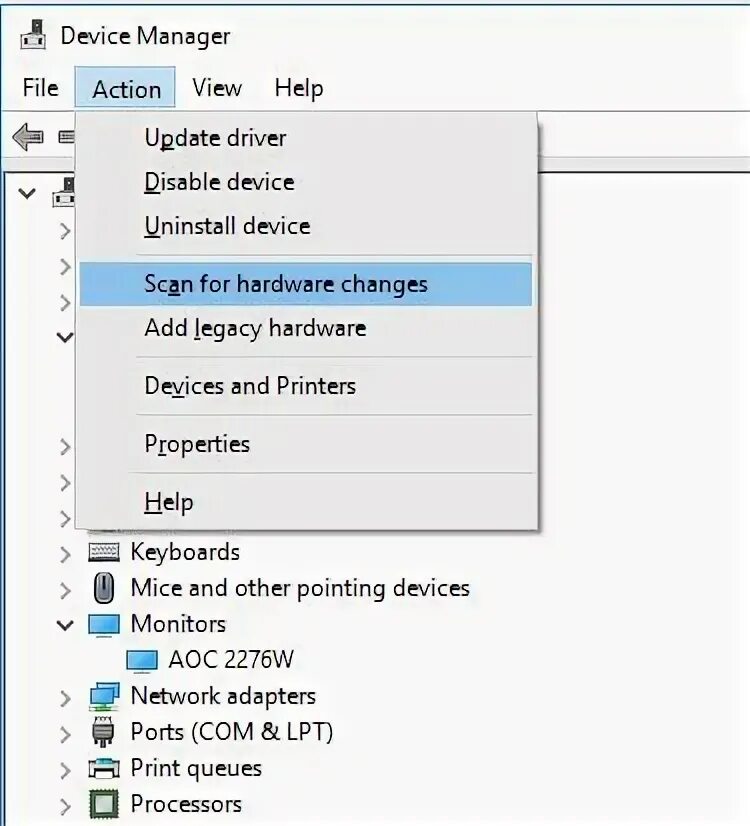
Task: Open the View menu
Action: coord(217,88)
